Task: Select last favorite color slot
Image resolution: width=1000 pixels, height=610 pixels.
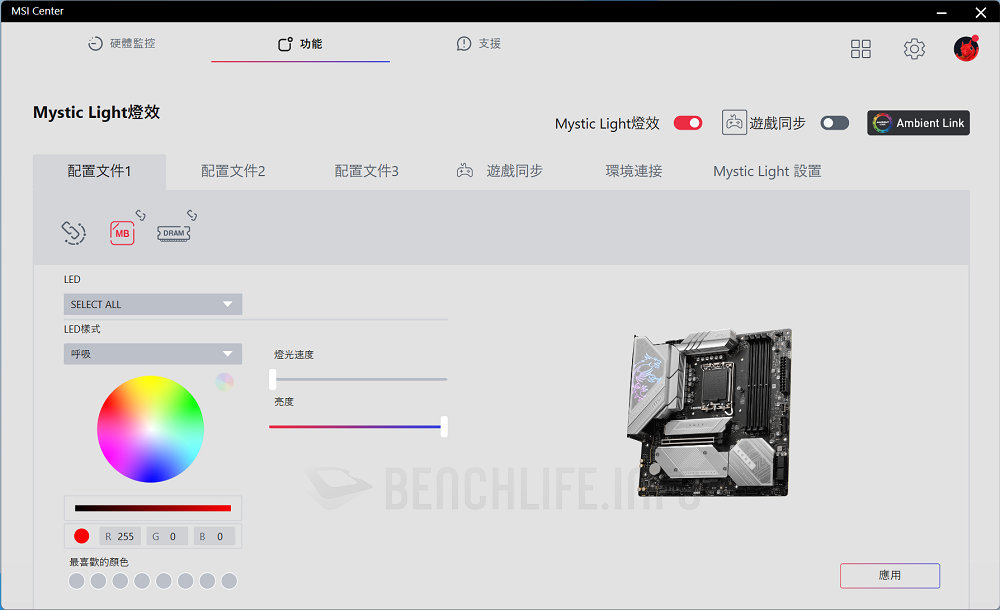Action: point(229,581)
